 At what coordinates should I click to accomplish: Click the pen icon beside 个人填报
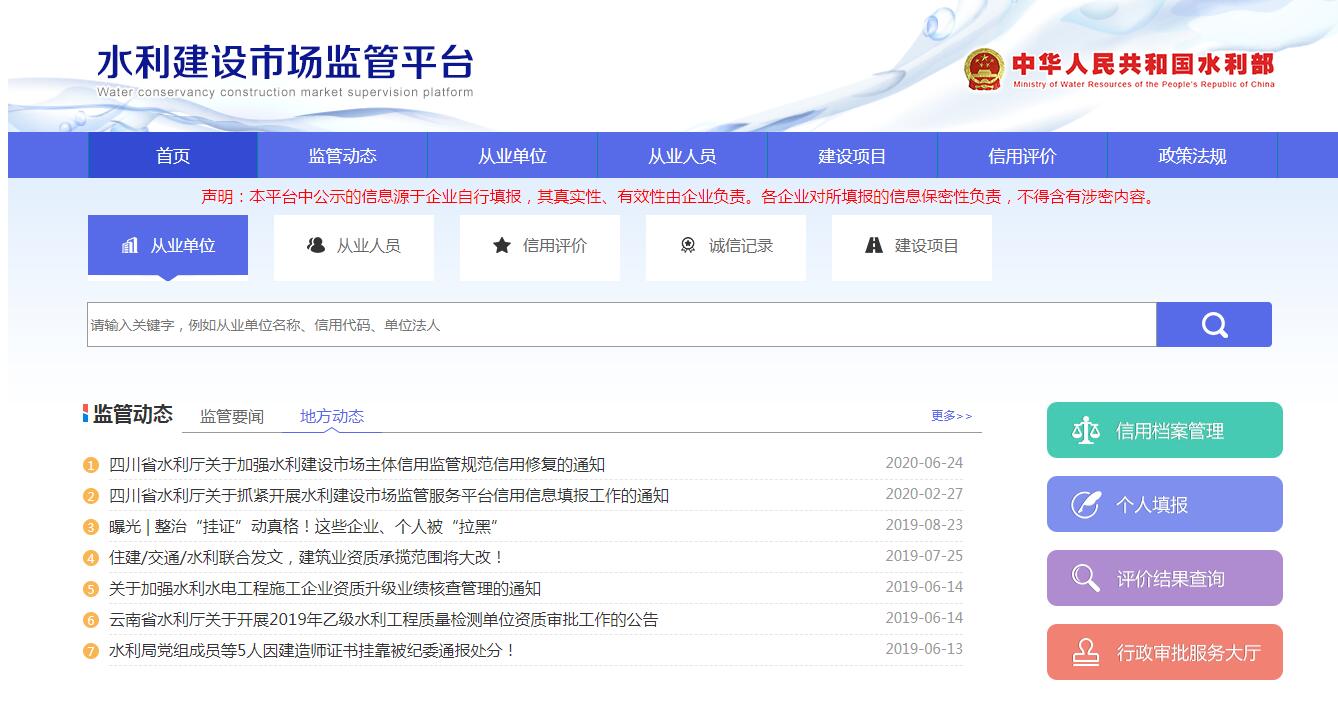pos(1085,505)
